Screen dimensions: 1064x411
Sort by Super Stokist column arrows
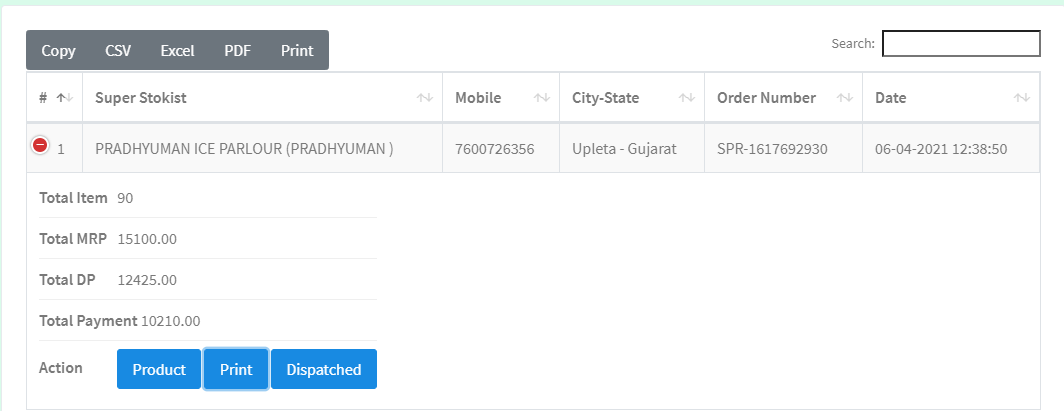point(425,98)
